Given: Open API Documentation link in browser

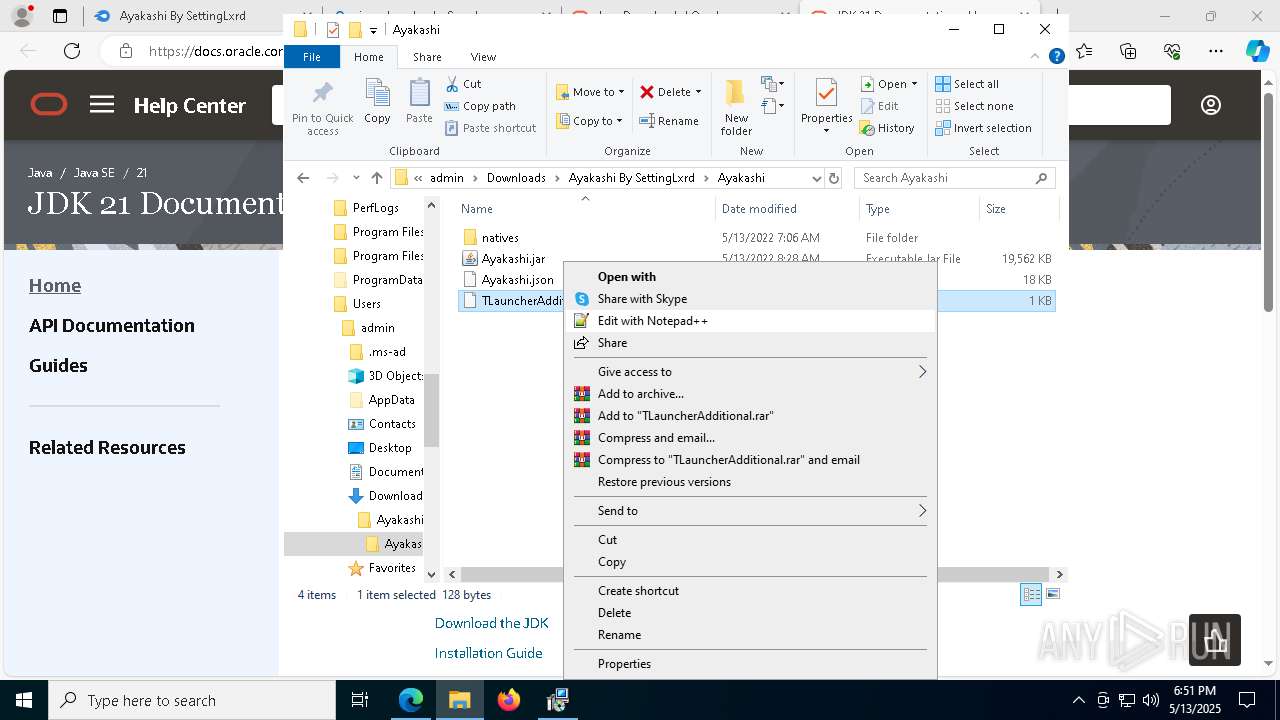Looking at the screenshot, I should [x=112, y=326].
